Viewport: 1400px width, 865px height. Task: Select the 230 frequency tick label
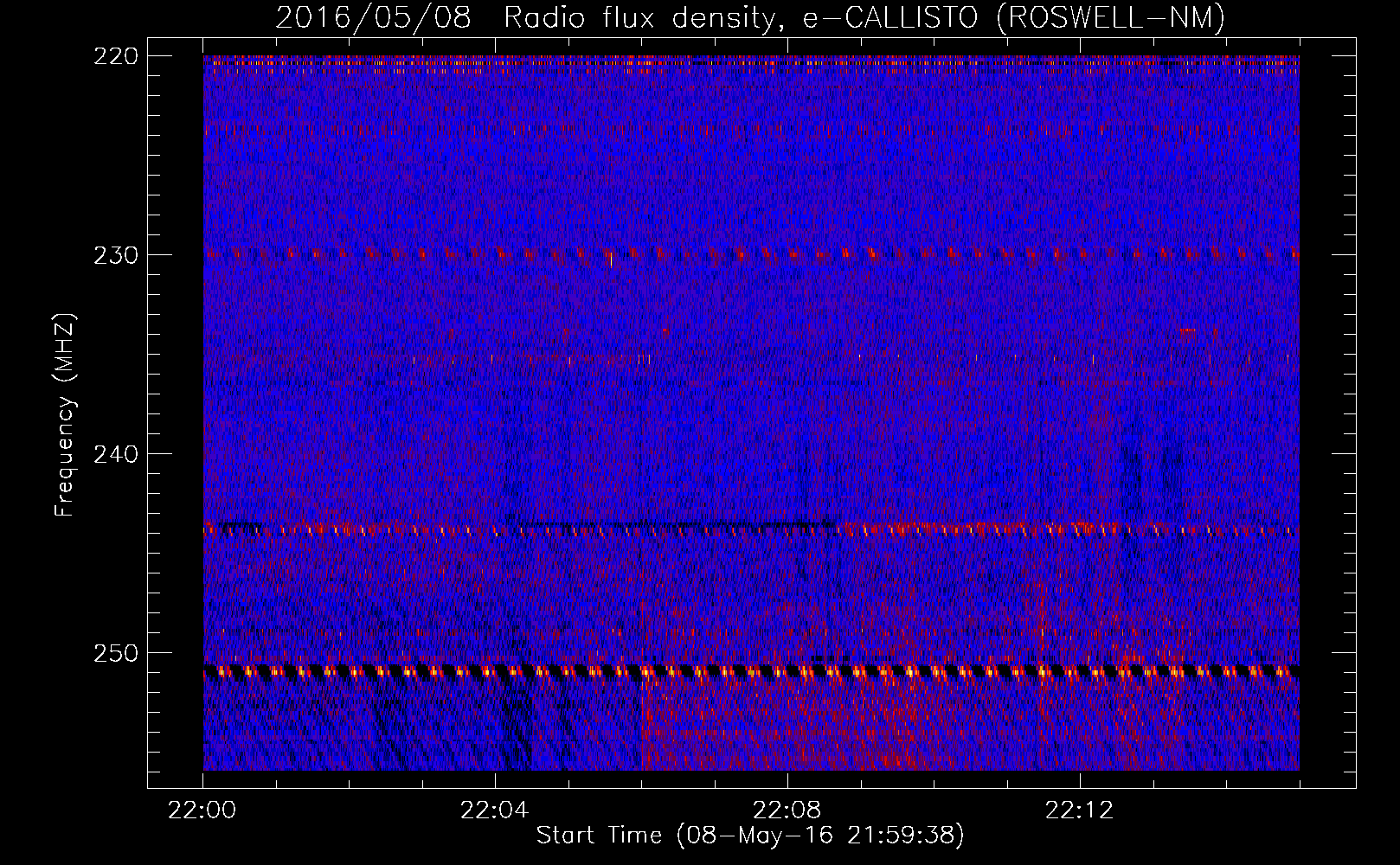tap(115, 255)
